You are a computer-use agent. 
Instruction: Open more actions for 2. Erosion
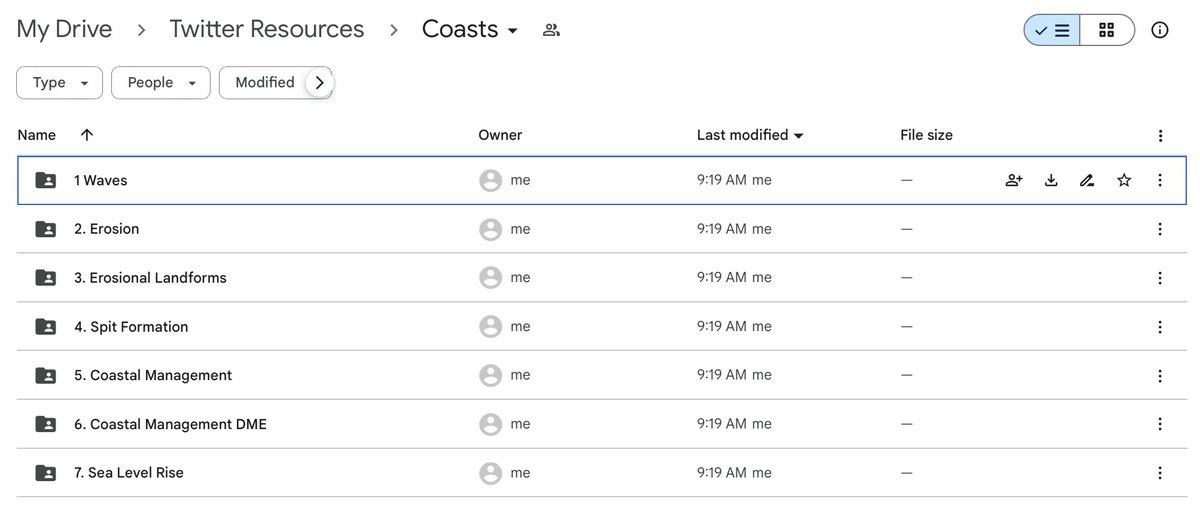1160,229
